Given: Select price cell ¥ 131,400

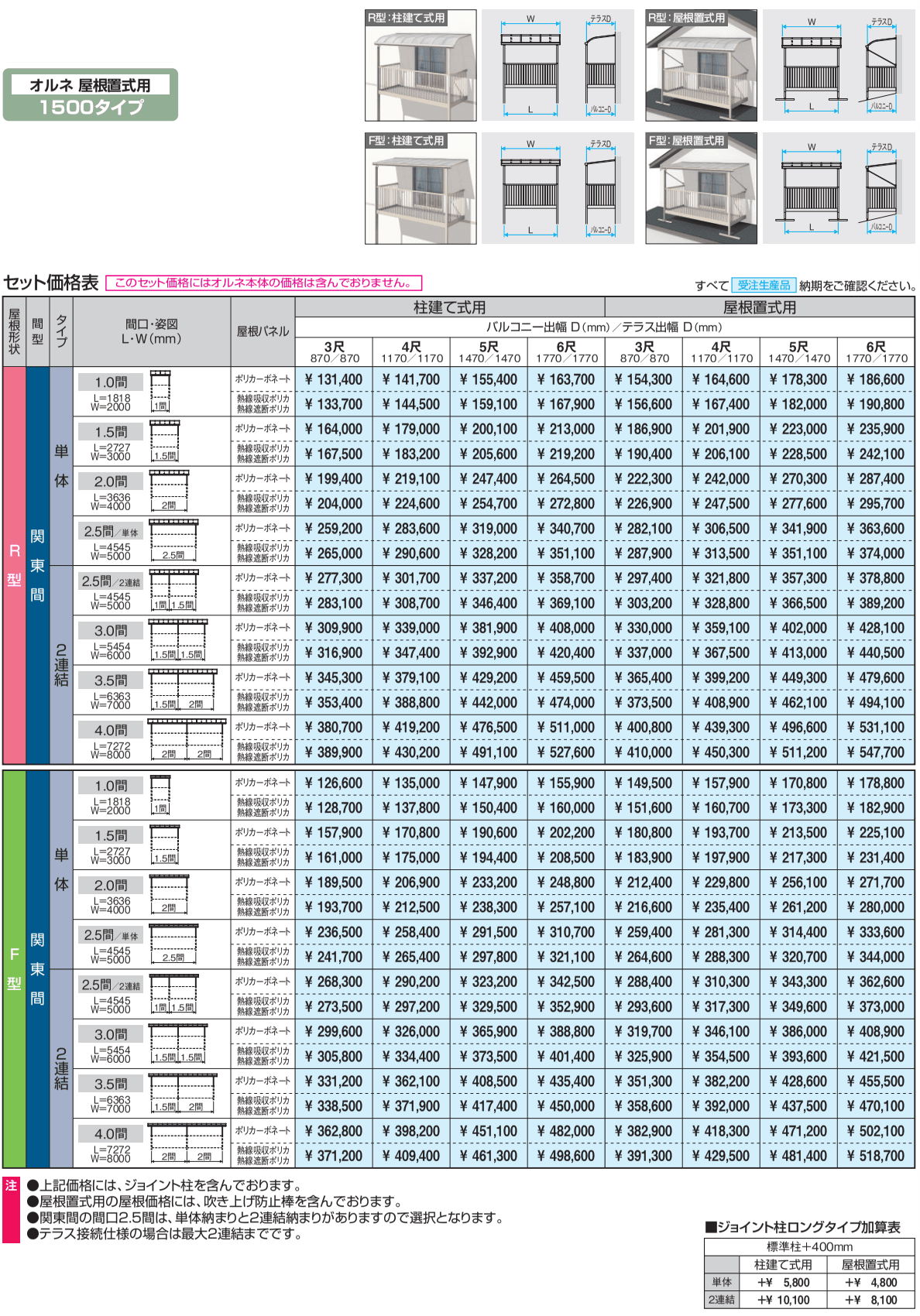Looking at the screenshot, I should pyautogui.click(x=334, y=379).
